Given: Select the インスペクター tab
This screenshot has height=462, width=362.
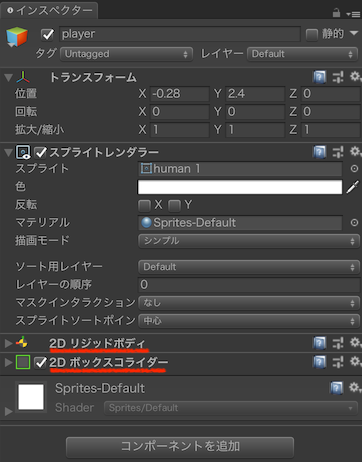Looking at the screenshot, I should [x=49, y=10].
